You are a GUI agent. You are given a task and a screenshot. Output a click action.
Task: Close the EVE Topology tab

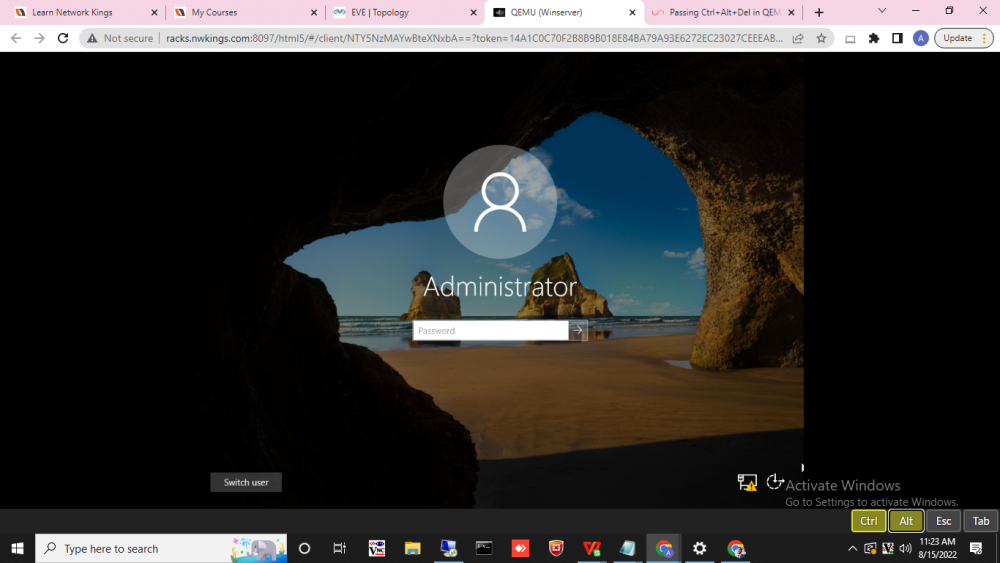point(473,12)
